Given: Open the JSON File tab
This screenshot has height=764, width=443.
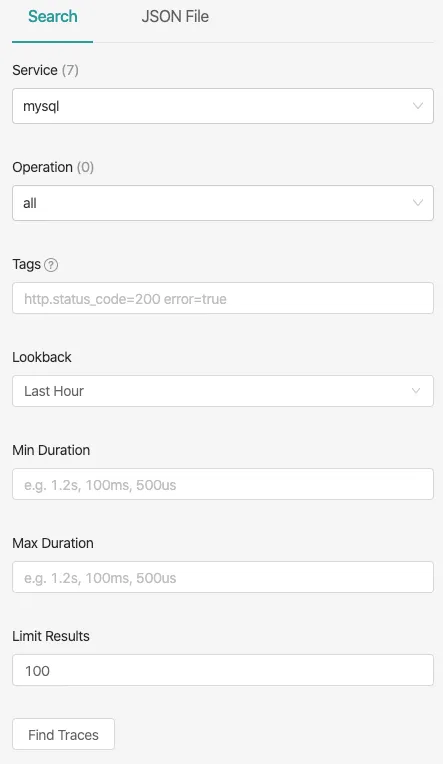Looking at the screenshot, I should [x=175, y=17].
